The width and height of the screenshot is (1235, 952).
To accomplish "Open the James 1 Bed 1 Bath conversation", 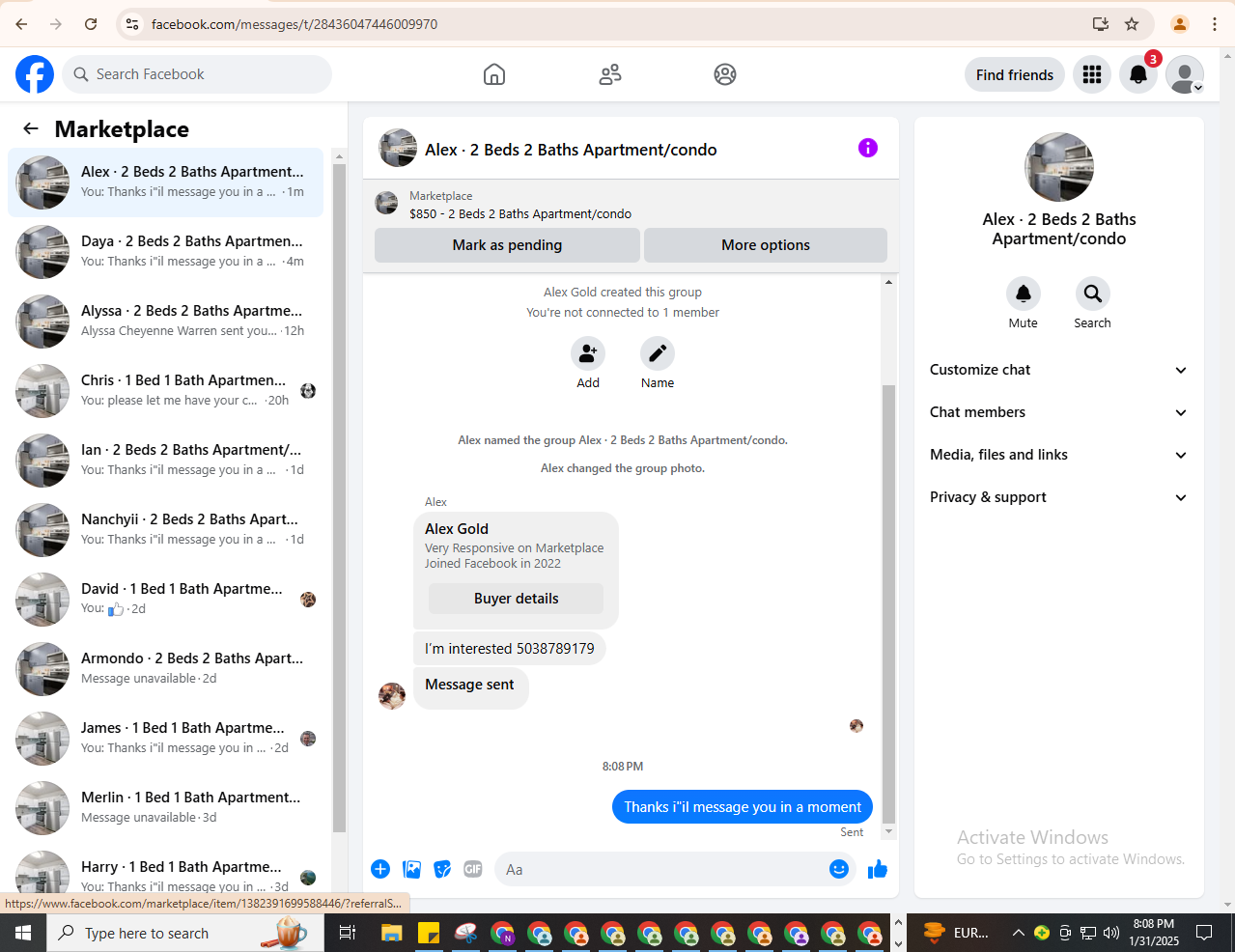I will [x=165, y=739].
